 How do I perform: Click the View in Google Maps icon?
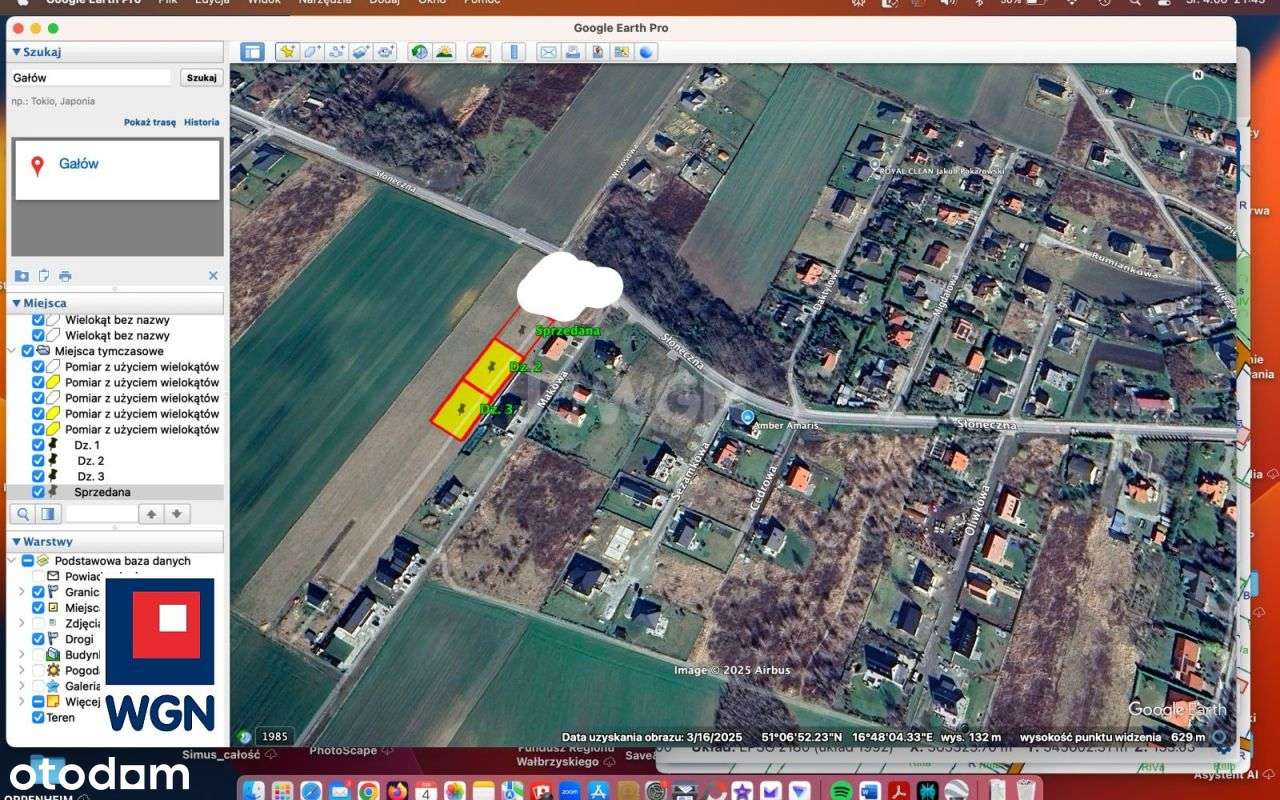[x=622, y=51]
